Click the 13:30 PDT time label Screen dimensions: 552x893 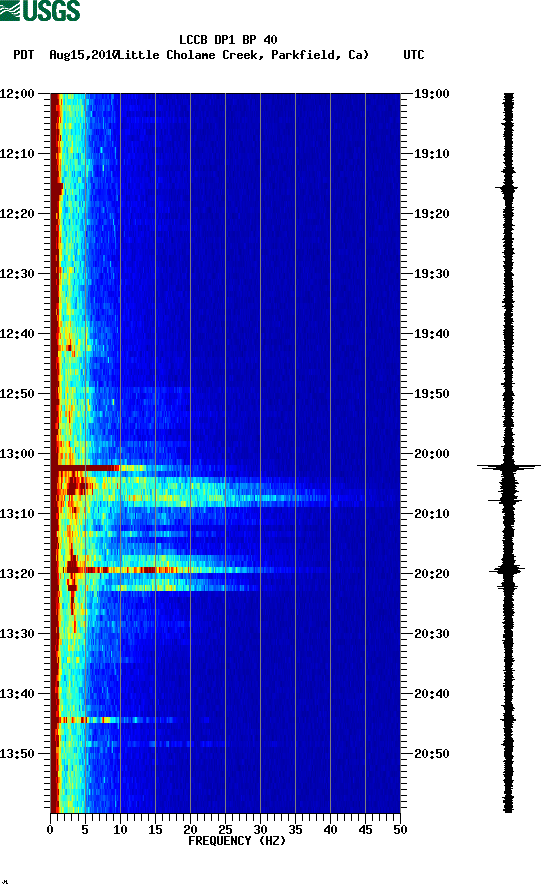tap(18, 633)
